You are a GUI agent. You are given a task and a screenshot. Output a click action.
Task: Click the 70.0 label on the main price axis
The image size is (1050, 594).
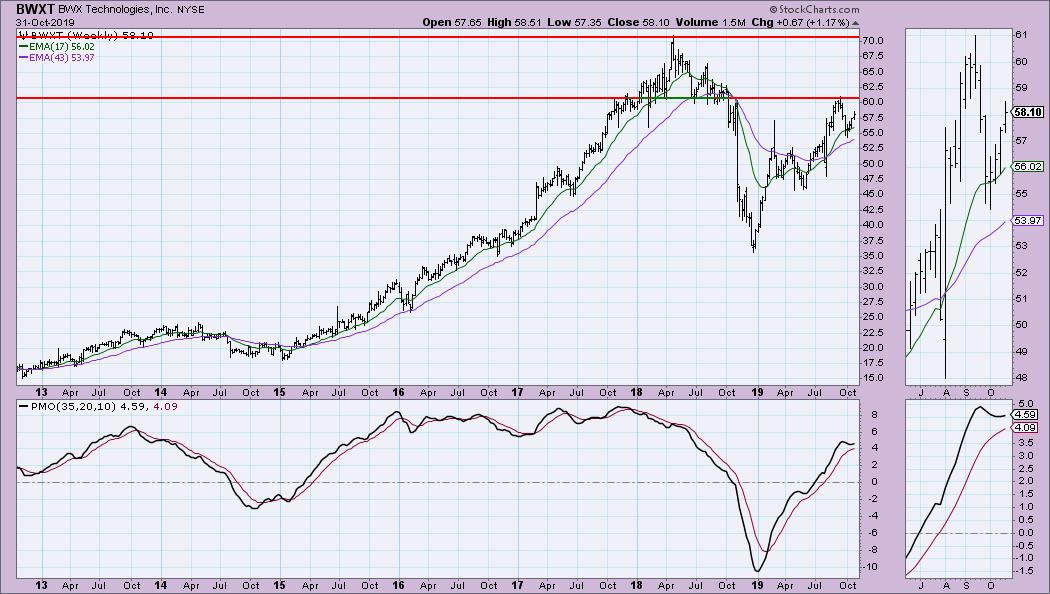tap(873, 41)
